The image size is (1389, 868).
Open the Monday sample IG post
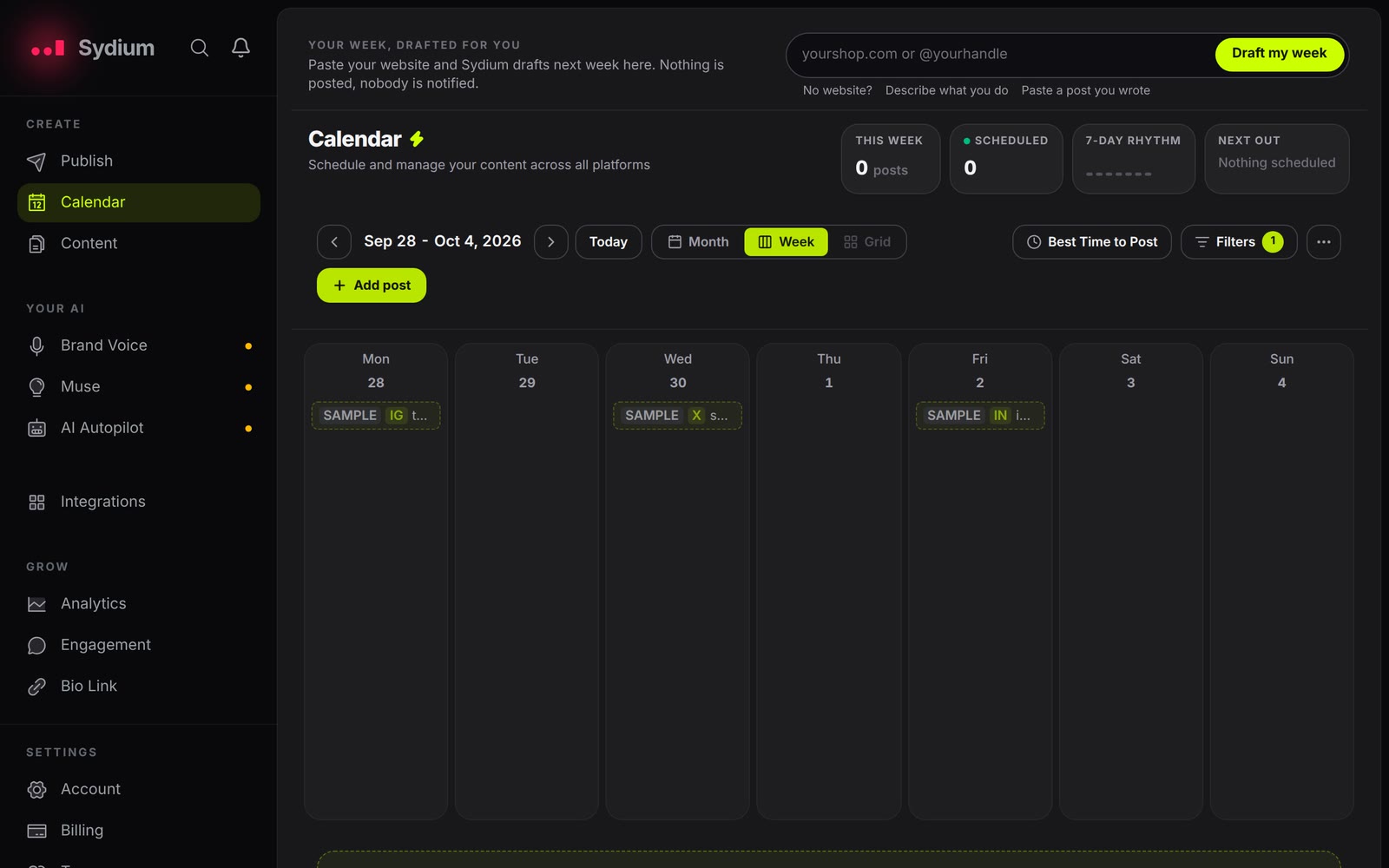[376, 416]
